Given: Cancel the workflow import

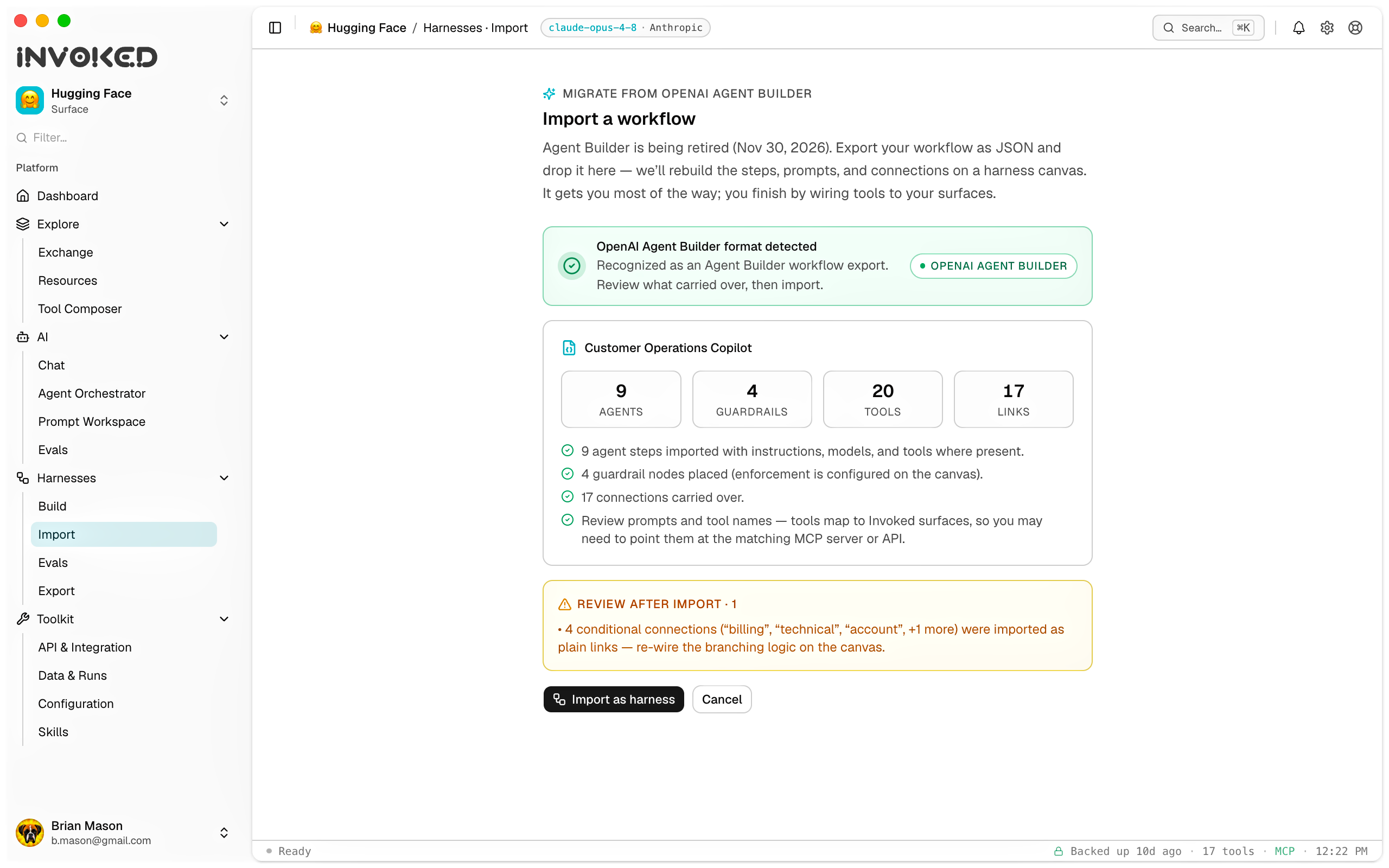Looking at the screenshot, I should pyautogui.click(x=722, y=699).
